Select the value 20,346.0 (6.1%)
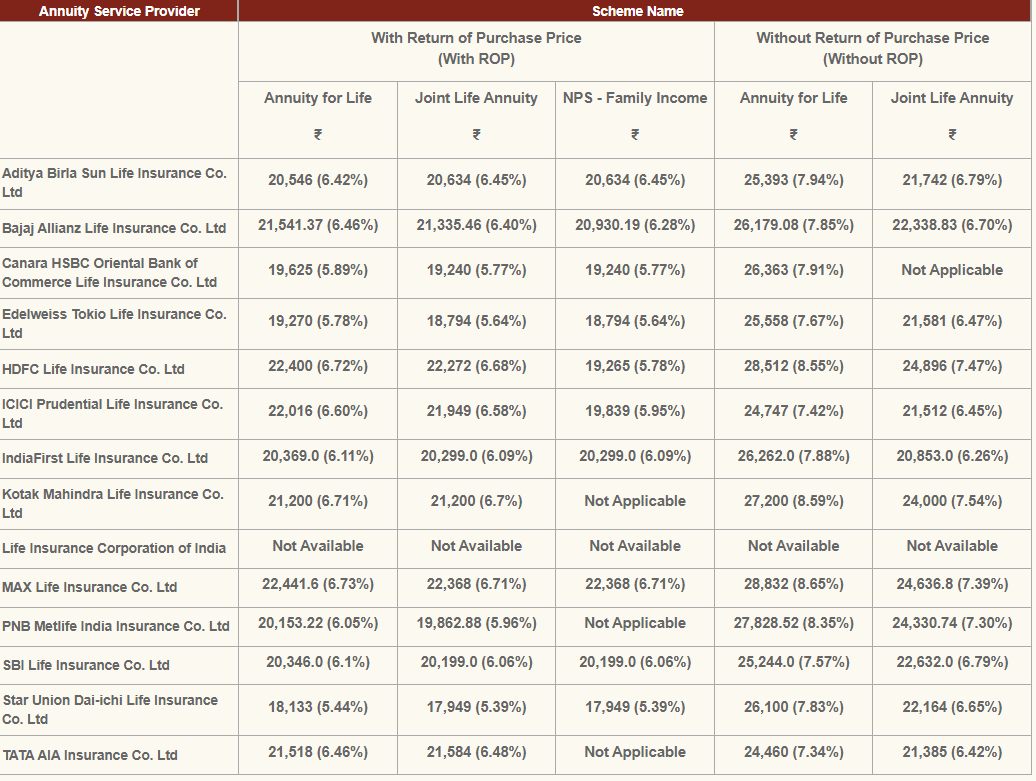 point(318,661)
